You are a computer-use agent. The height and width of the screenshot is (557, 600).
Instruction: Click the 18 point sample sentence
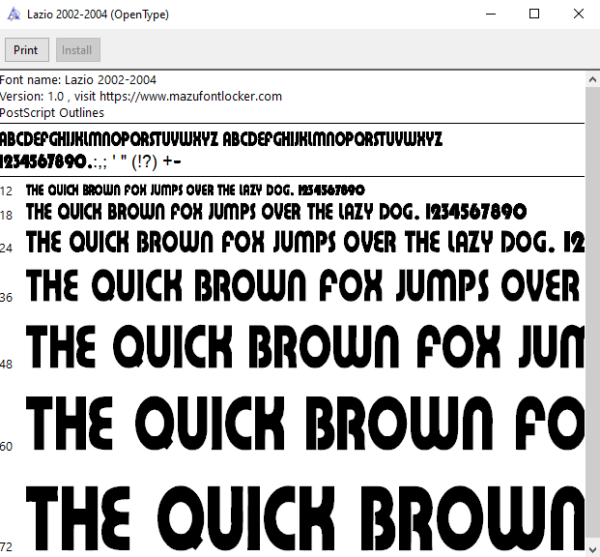(276, 212)
